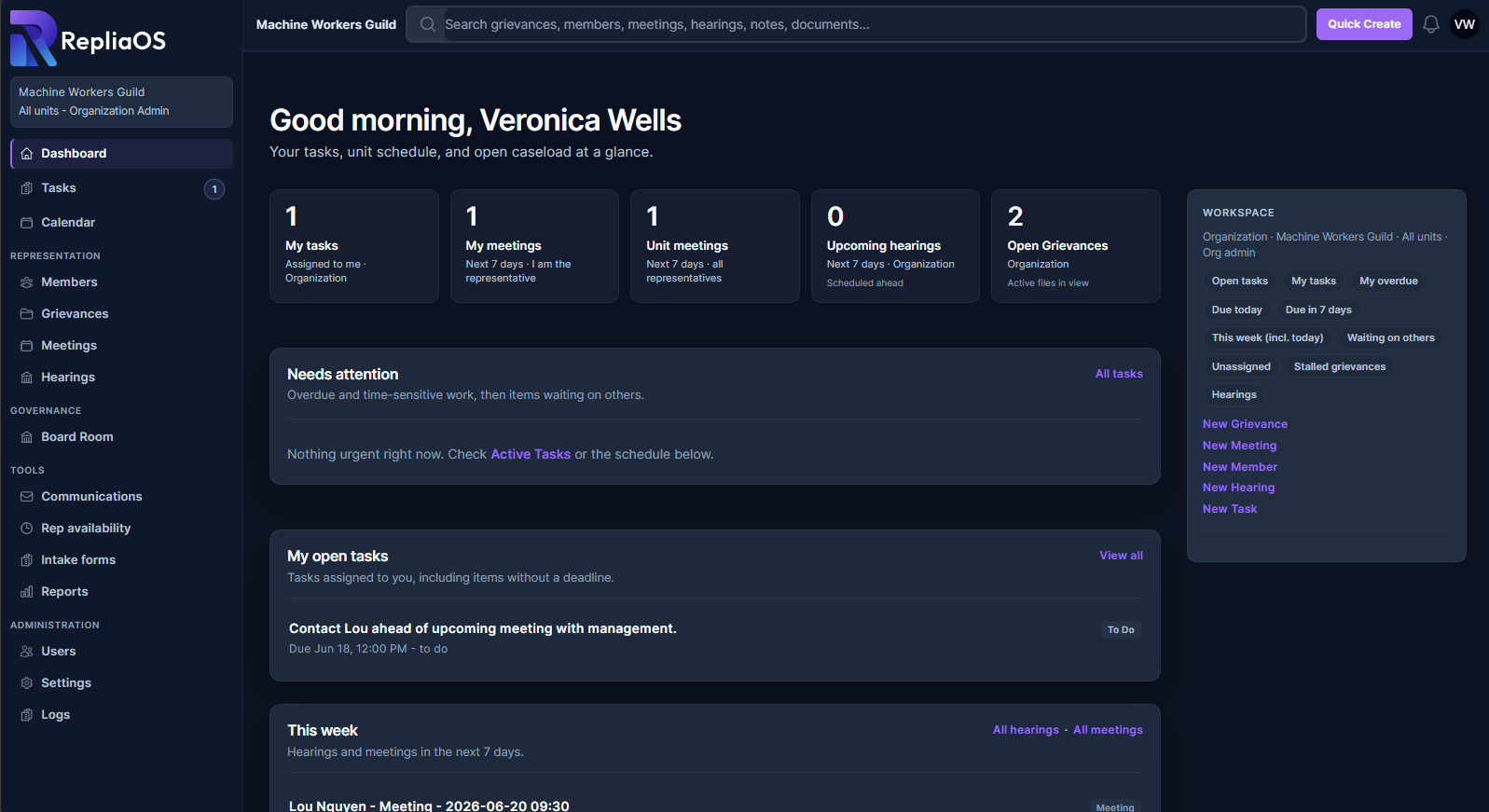Select This week (incl. today) chip
Image resolution: width=1489 pixels, height=812 pixels.
click(x=1267, y=338)
